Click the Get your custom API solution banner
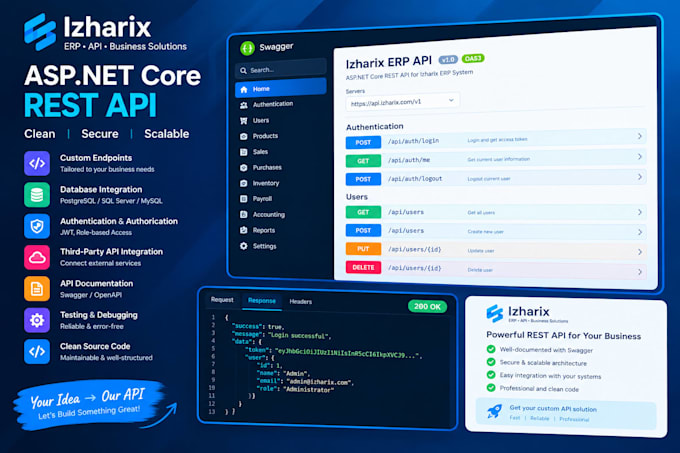 pos(566,413)
